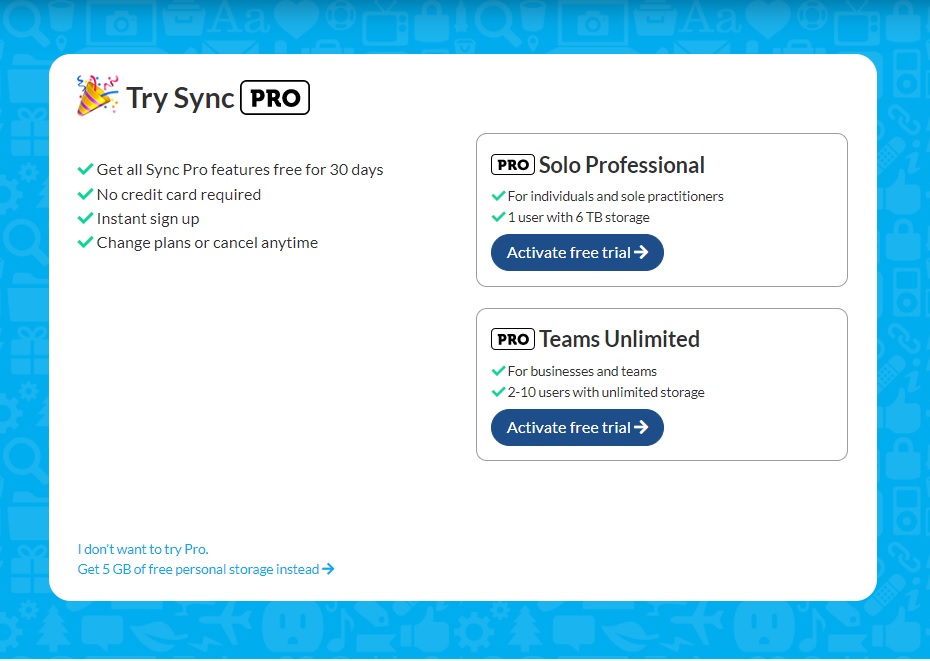This screenshot has width=930, height=661.
Task: Click the checkmark beside 'For individuals and sole practitioners'
Action: pos(498,196)
